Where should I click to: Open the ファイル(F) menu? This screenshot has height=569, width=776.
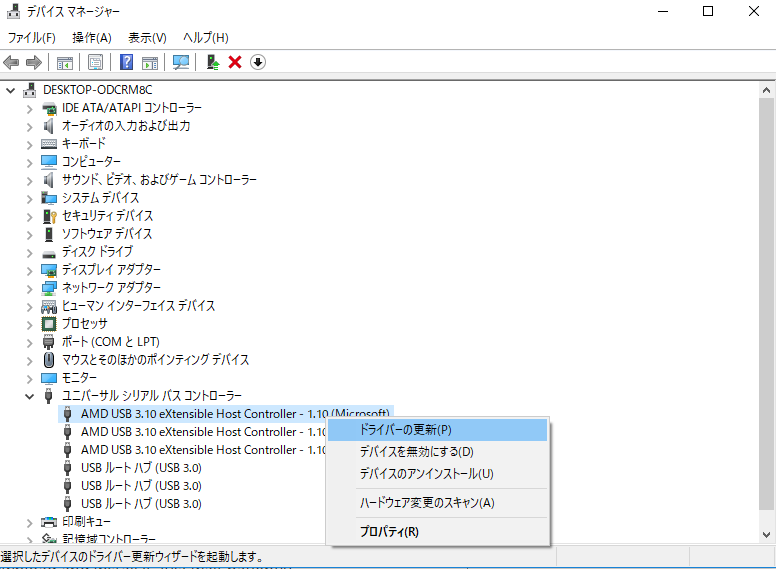32,38
